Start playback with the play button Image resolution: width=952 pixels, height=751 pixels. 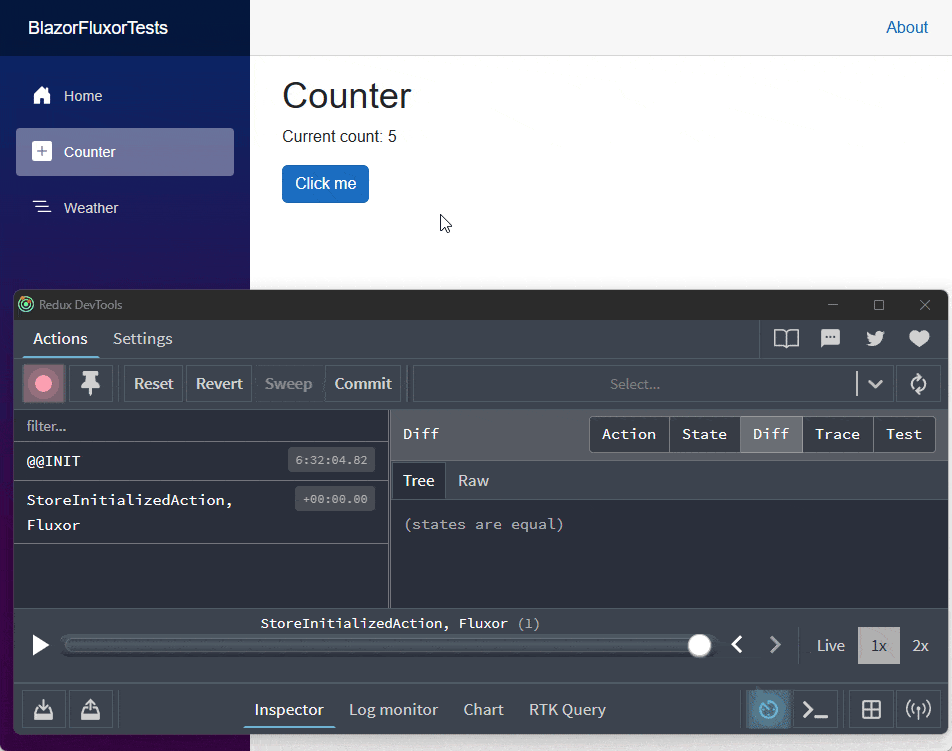click(x=40, y=645)
